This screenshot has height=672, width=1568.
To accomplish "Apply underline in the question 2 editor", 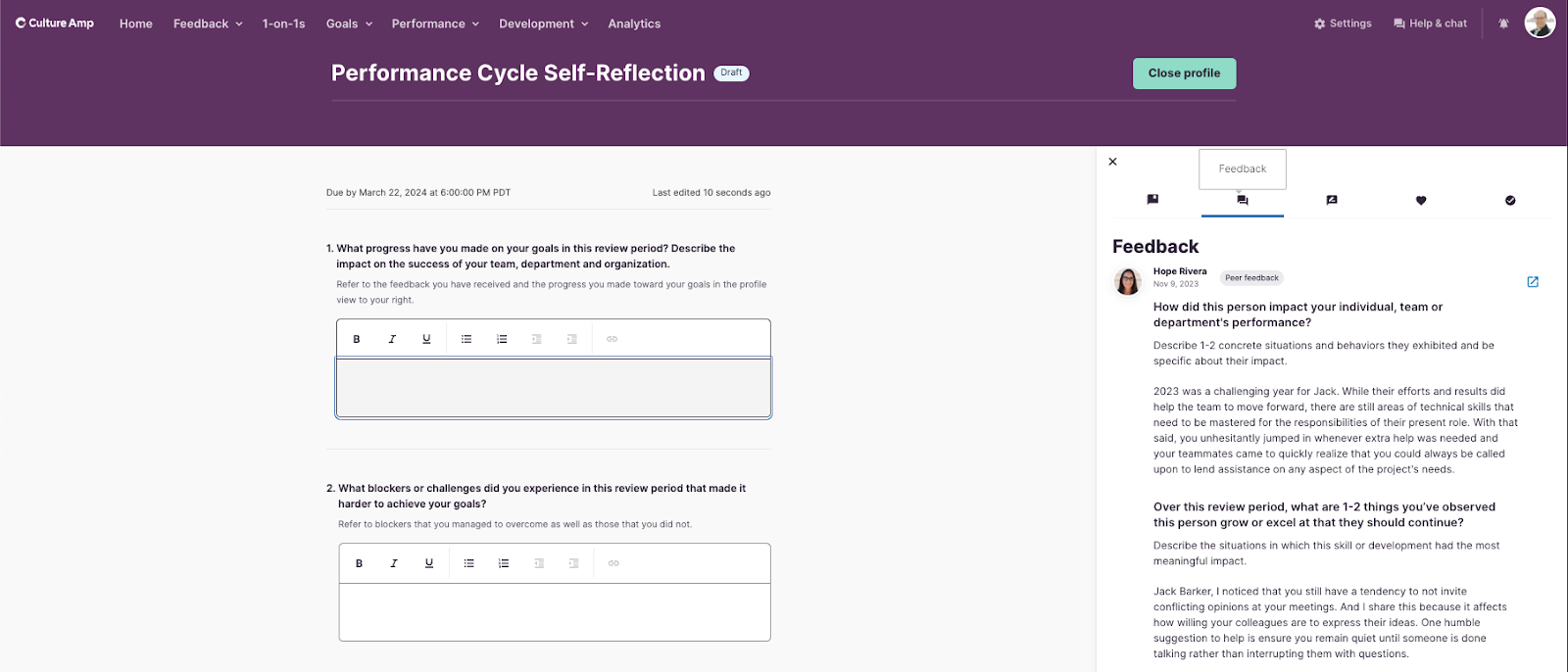I will (429, 563).
